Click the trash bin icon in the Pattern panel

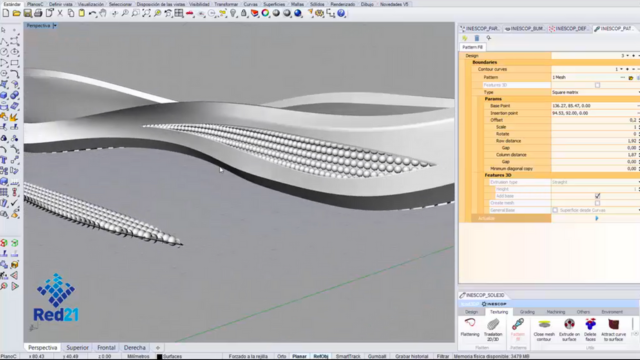[476, 38]
